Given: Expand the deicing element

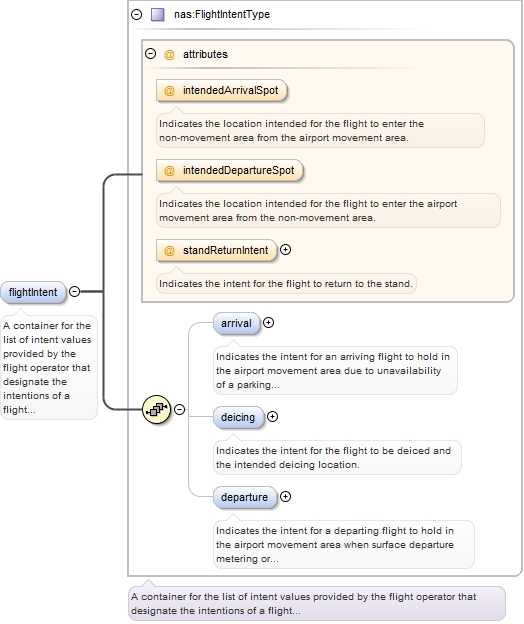Looking at the screenshot, I should pyautogui.click(x=272, y=417).
